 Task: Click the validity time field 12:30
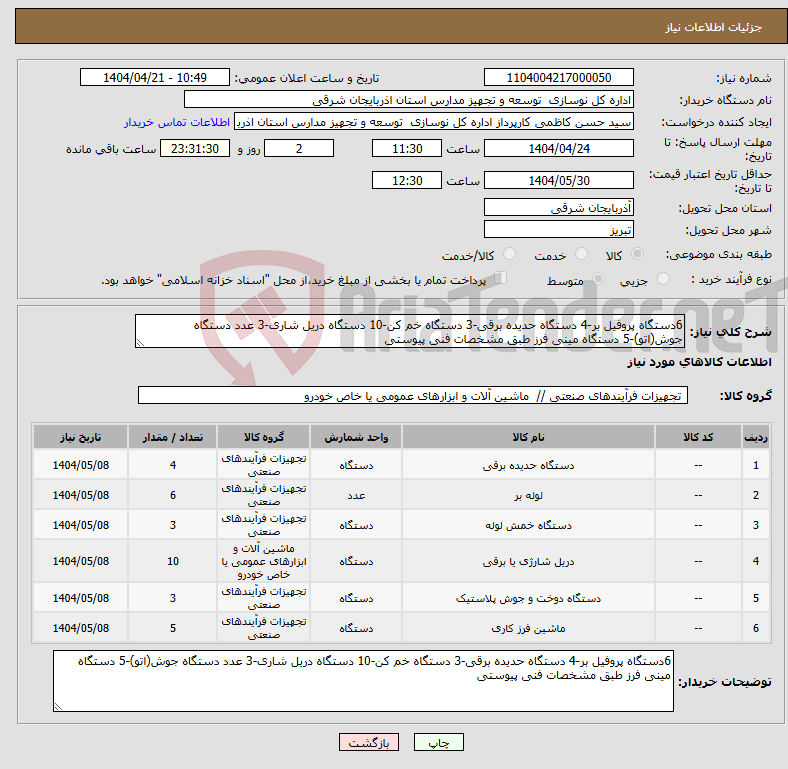click(407, 180)
